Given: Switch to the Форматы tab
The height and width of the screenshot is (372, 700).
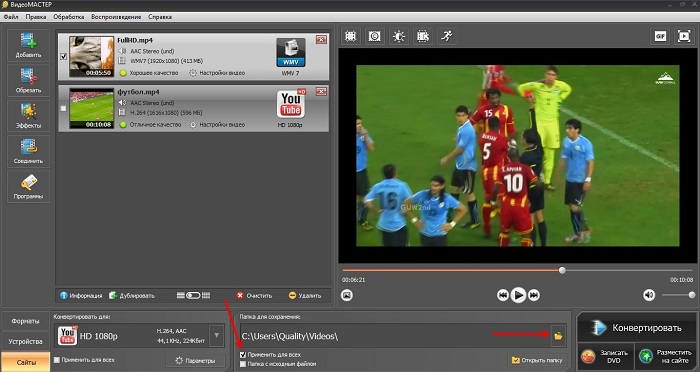Looking at the screenshot, I should (25, 321).
